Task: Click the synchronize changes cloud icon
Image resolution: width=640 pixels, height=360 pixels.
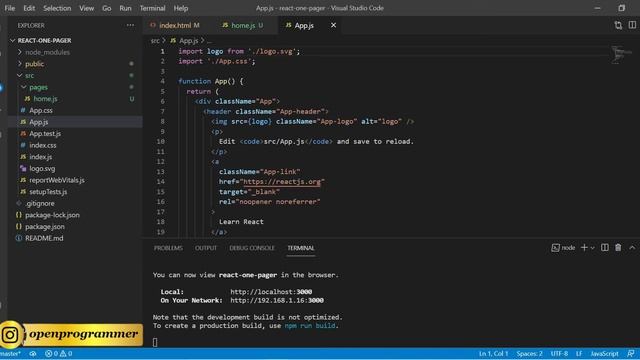Action: 33,354
